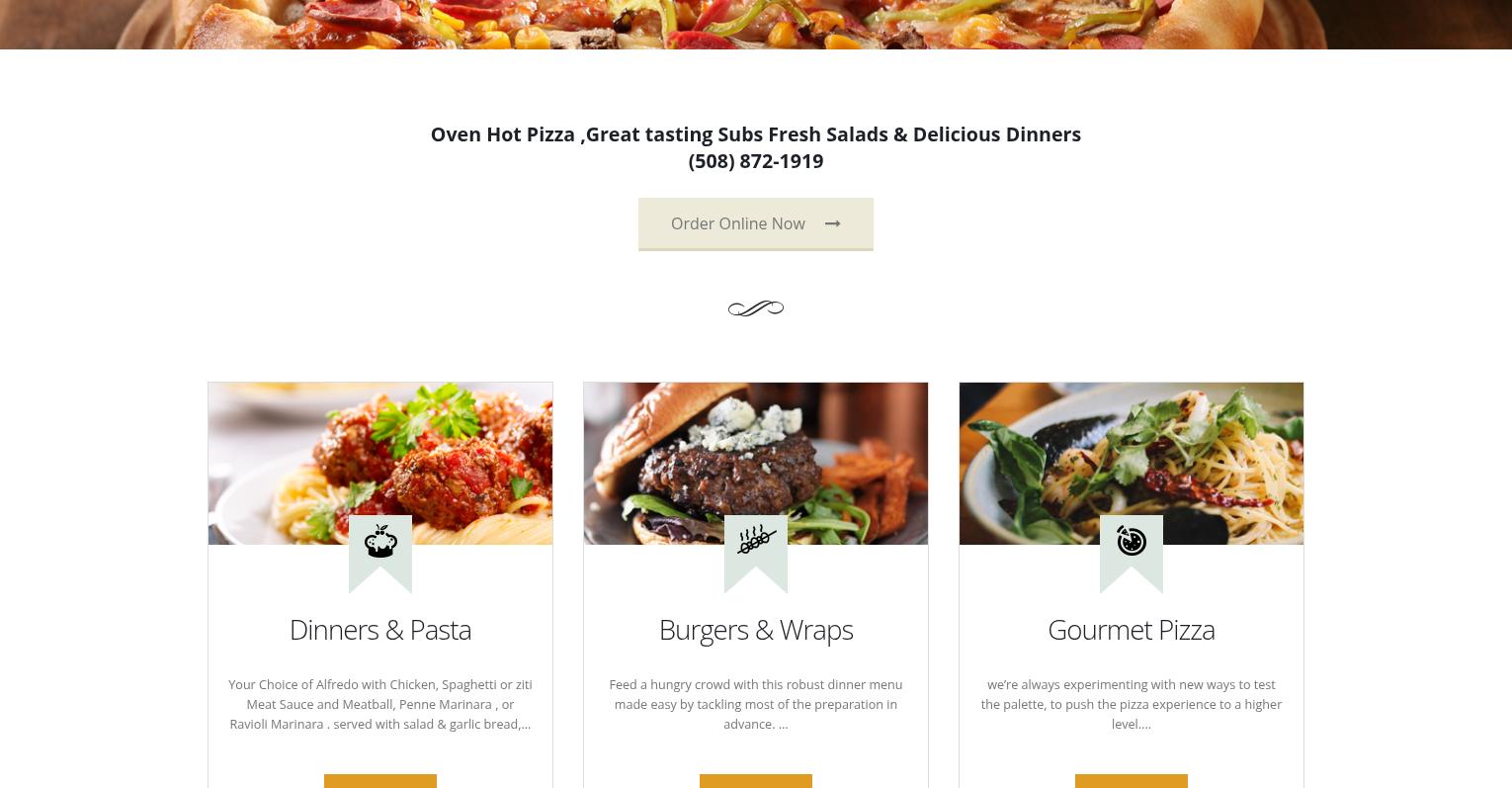Click the decorative swirl divider icon
The width and height of the screenshot is (1512, 788).
pyautogui.click(x=756, y=308)
